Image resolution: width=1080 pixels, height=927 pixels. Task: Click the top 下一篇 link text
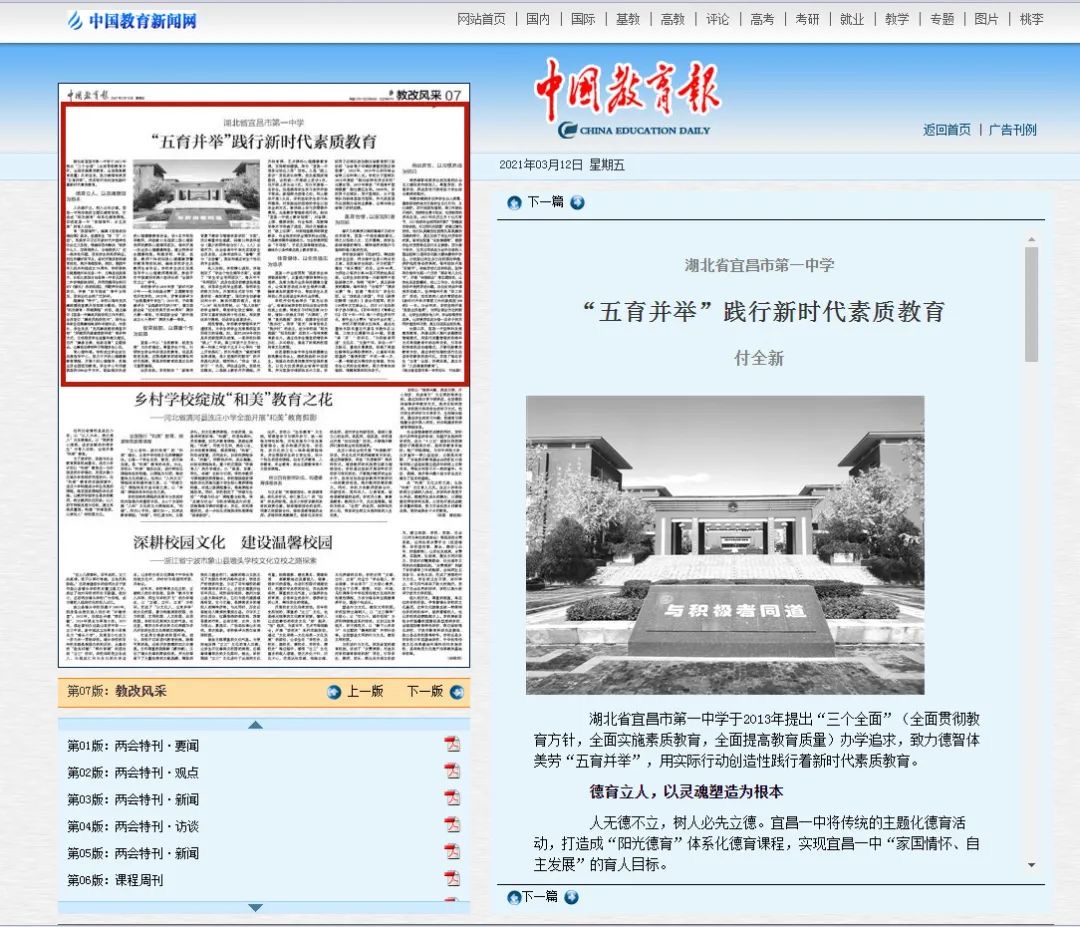click(546, 202)
